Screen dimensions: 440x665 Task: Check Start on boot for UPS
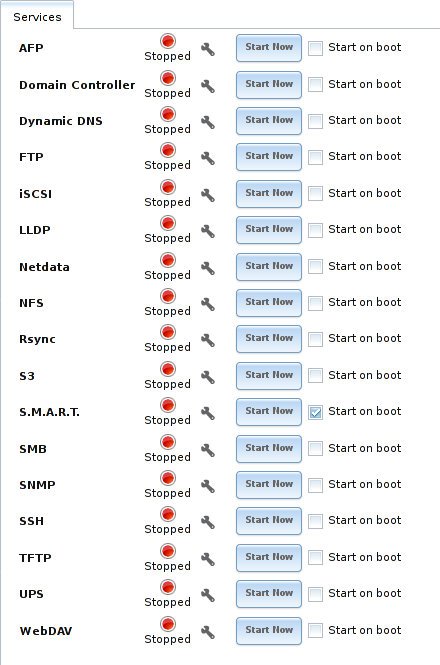(315, 594)
